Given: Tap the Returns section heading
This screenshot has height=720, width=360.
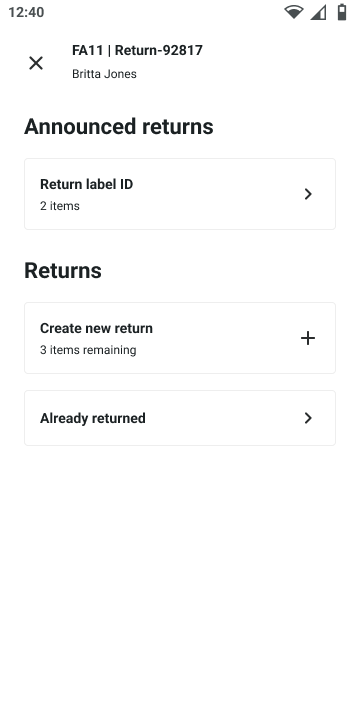Looking at the screenshot, I should click(x=63, y=270).
